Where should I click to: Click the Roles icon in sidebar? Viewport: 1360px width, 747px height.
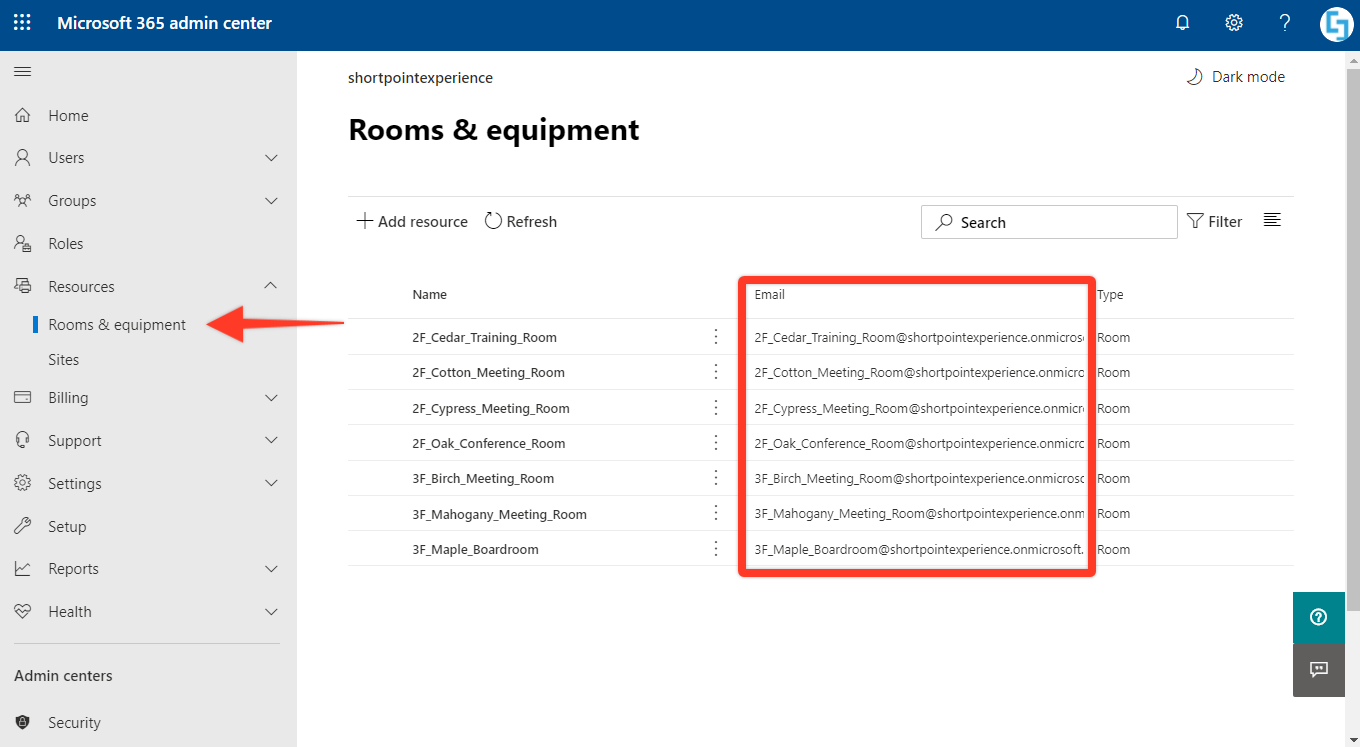coord(23,243)
